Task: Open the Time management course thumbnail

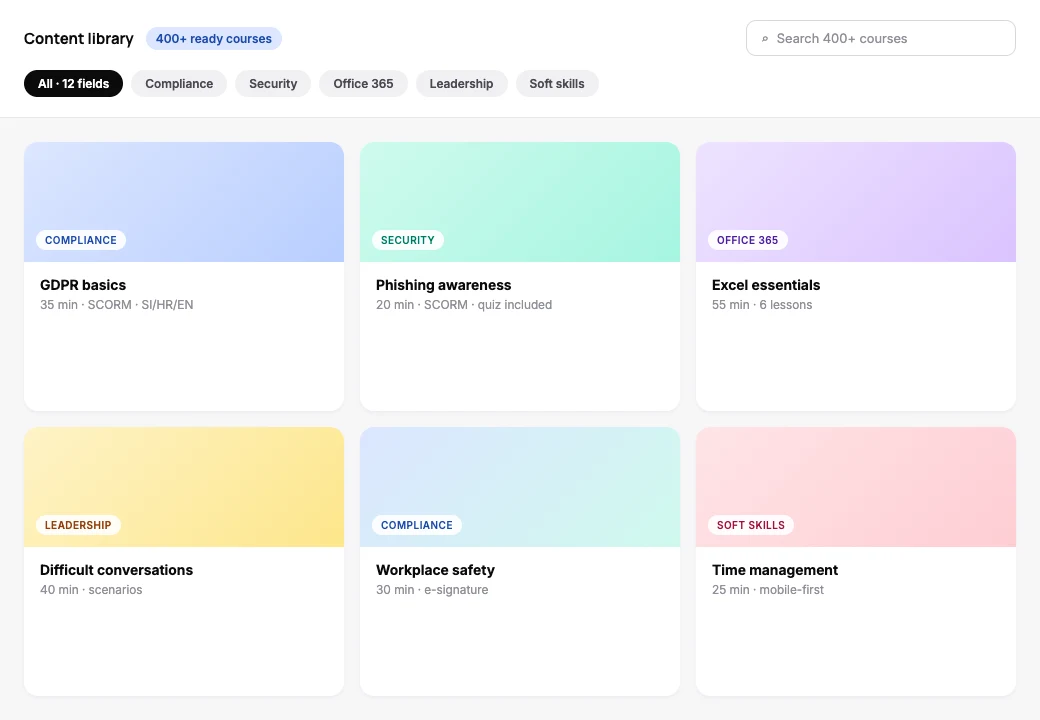Action: [x=856, y=487]
